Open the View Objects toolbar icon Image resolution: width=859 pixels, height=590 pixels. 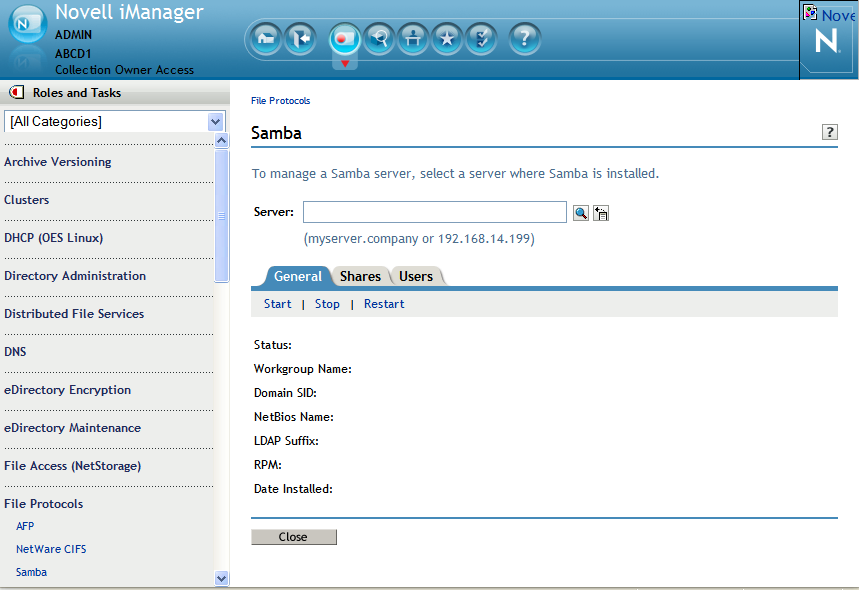379,39
